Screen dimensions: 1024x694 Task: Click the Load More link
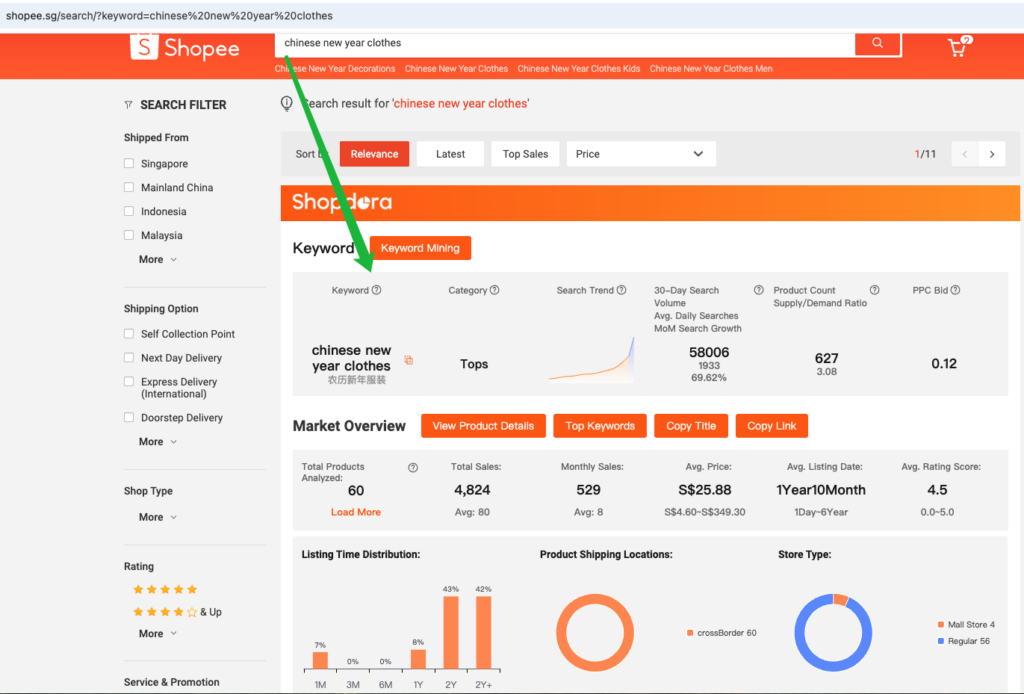[x=355, y=512]
